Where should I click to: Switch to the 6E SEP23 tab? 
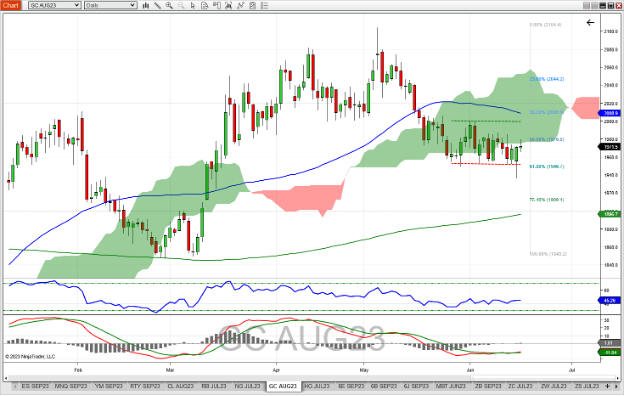point(351,386)
